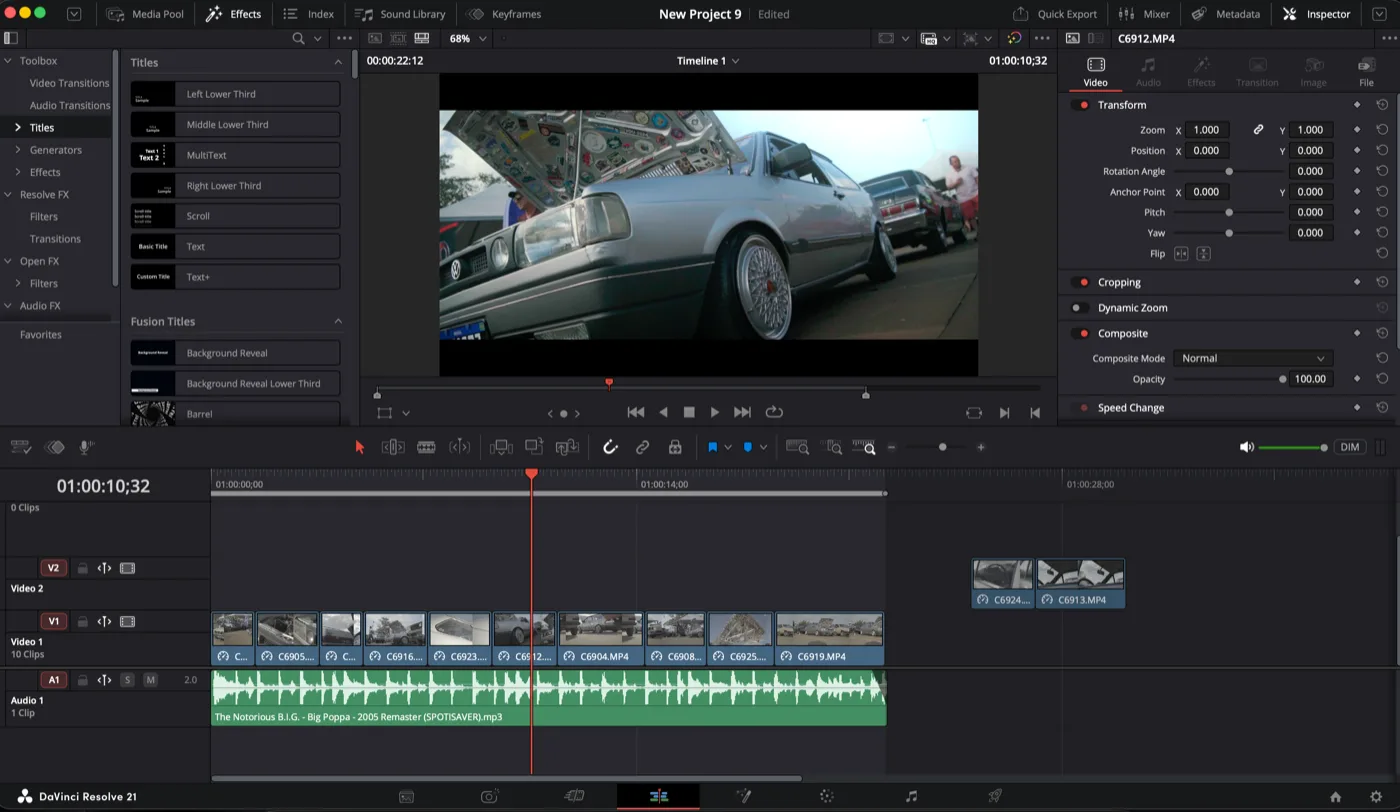
Task: Play the timeline forward
Action: pos(714,412)
